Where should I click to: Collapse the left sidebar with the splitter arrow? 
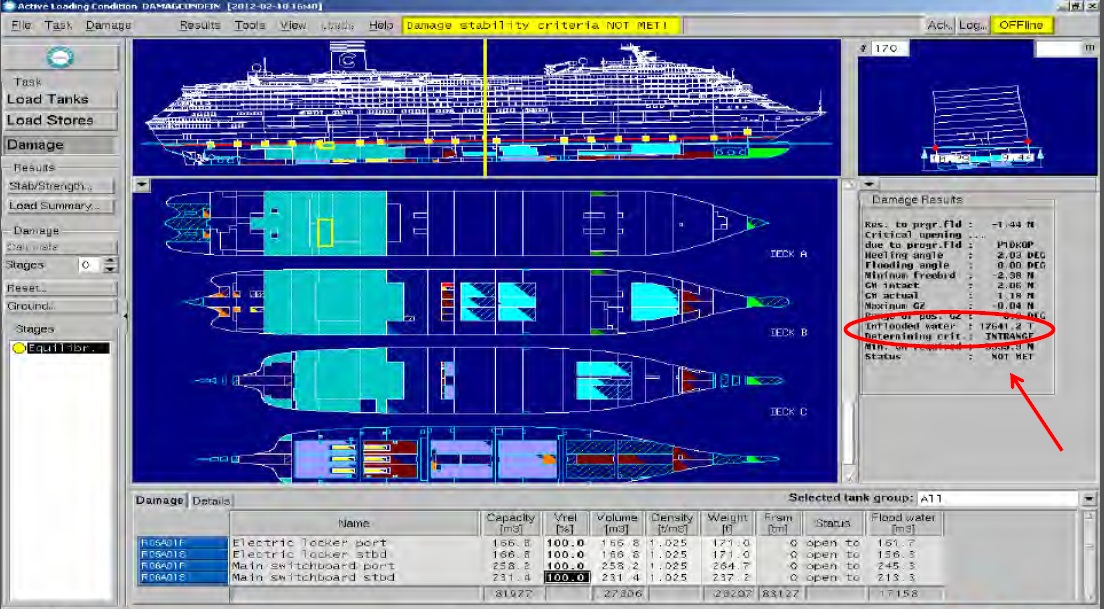[x=125, y=316]
